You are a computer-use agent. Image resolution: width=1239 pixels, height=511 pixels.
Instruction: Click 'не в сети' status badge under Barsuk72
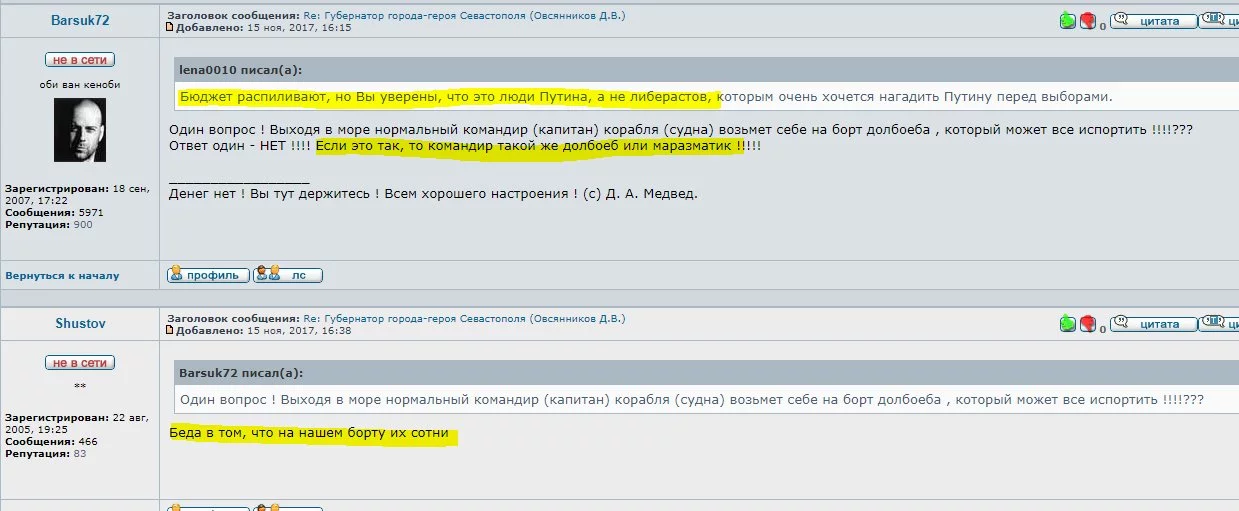click(80, 60)
